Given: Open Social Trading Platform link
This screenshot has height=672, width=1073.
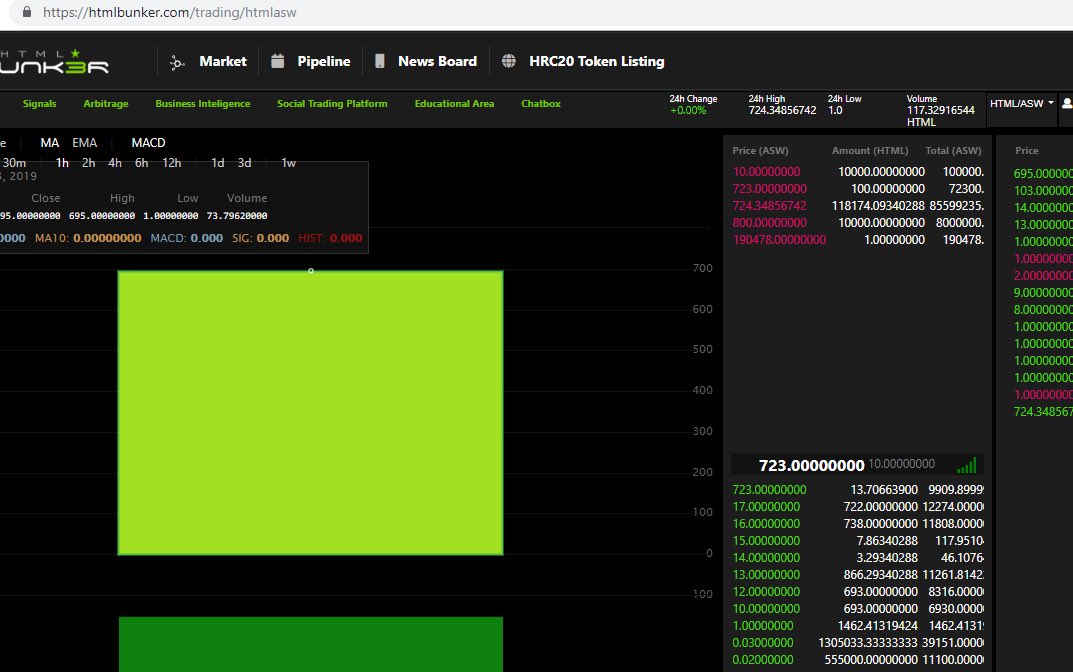Looking at the screenshot, I should click(332, 103).
